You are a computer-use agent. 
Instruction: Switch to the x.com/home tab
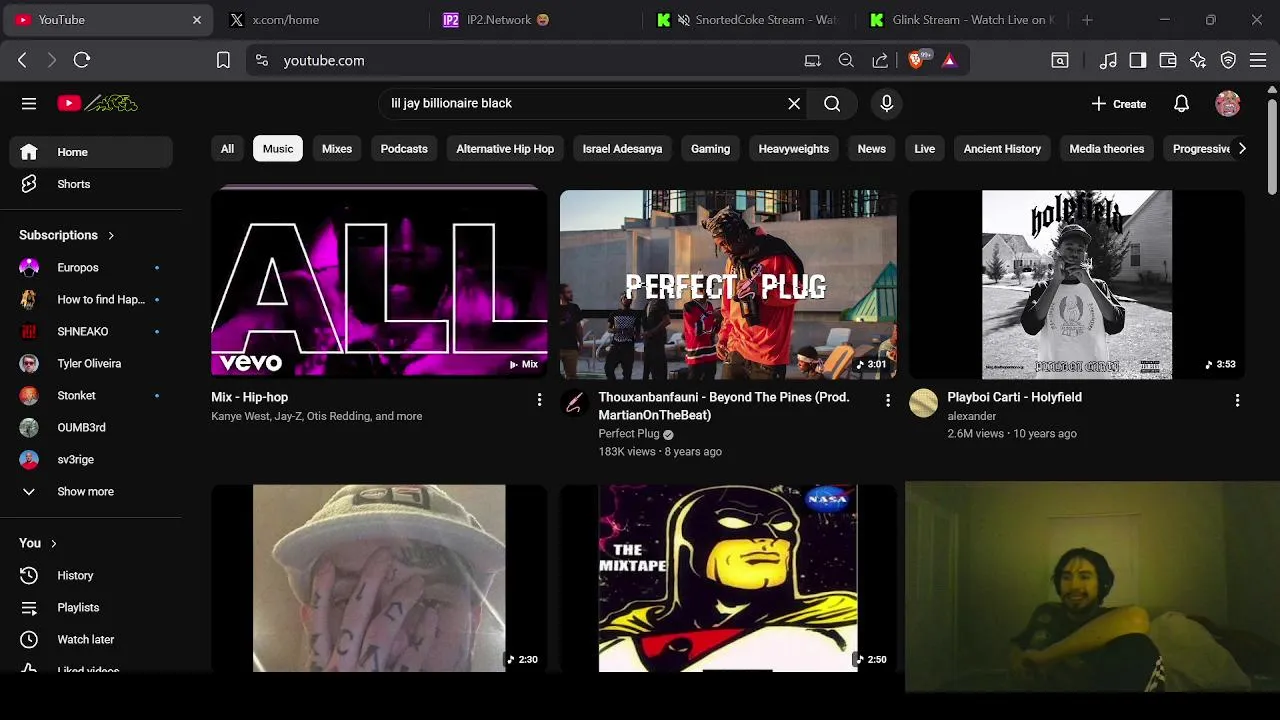[322, 20]
